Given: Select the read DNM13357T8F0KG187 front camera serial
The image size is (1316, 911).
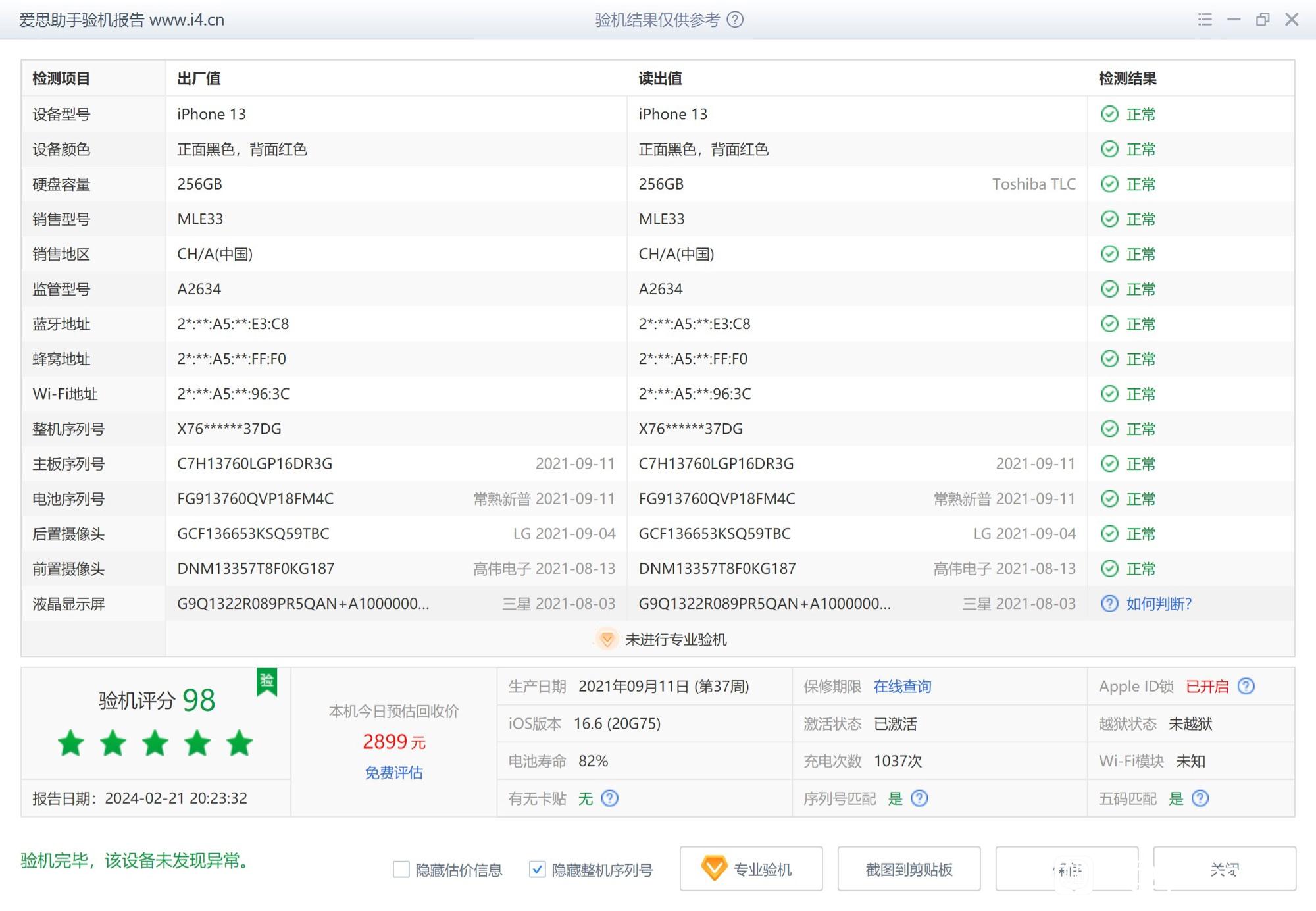Looking at the screenshot, I should pos(717,568).
